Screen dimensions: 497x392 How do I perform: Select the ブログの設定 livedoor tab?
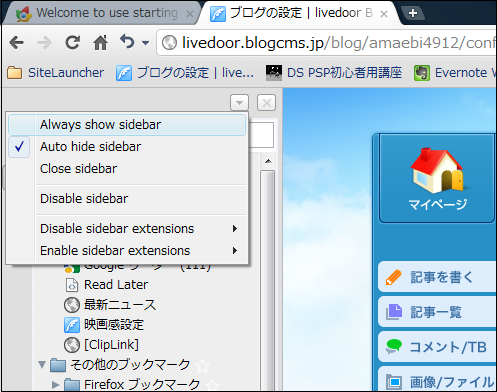(x=300, y=13)
